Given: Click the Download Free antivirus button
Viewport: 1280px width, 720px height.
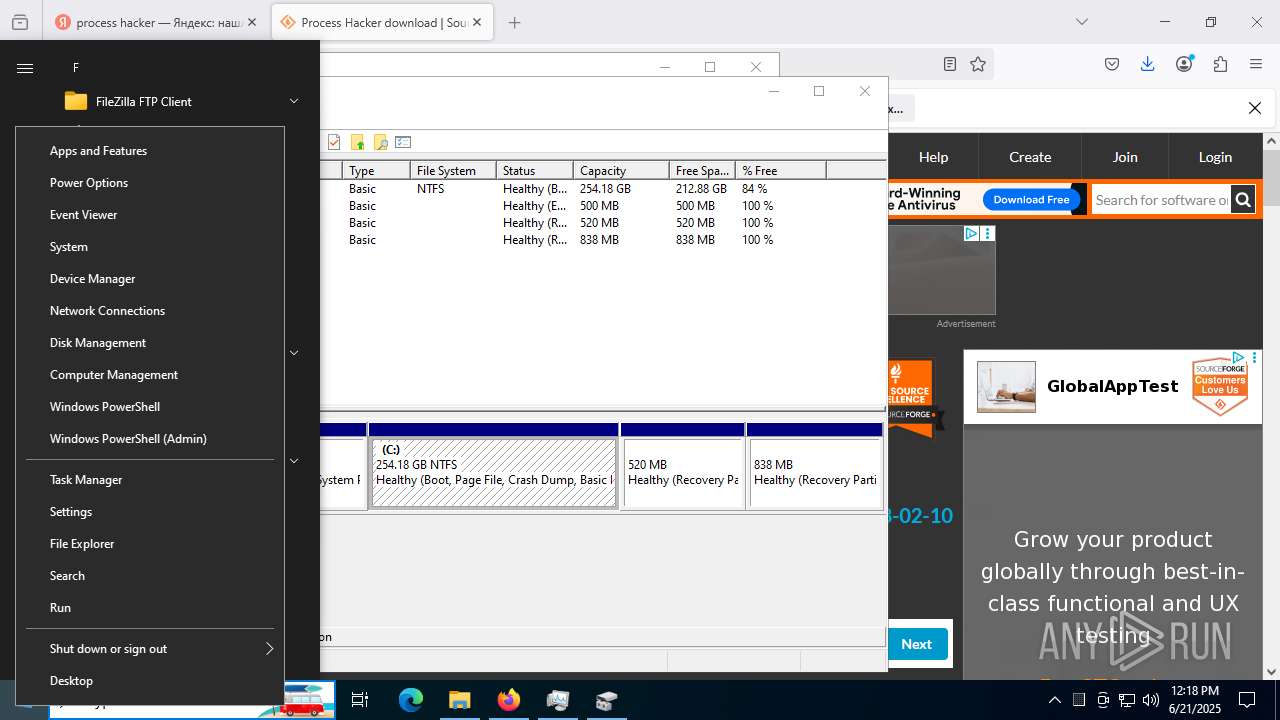Looking at the screenshot, I should point(1031,199).
